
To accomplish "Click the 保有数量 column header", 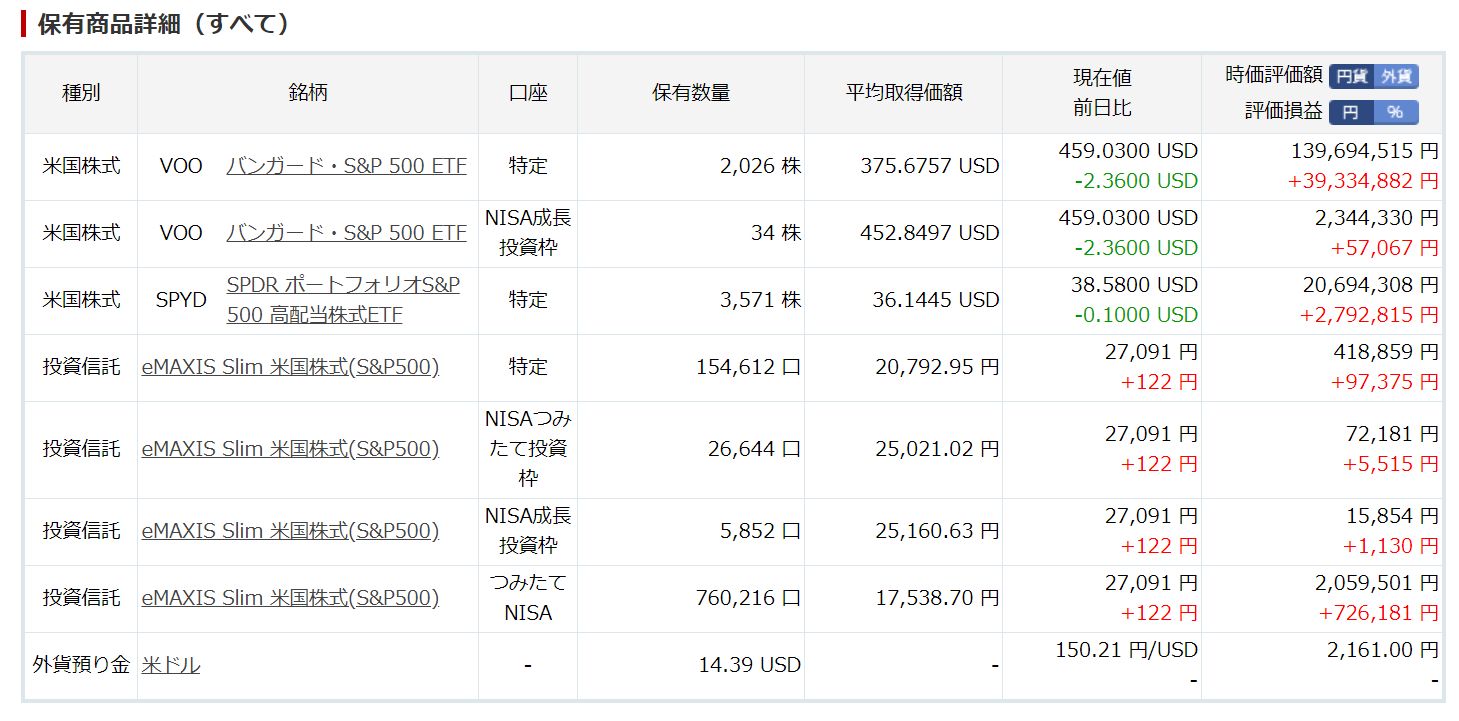I will [x=691, y=93].
